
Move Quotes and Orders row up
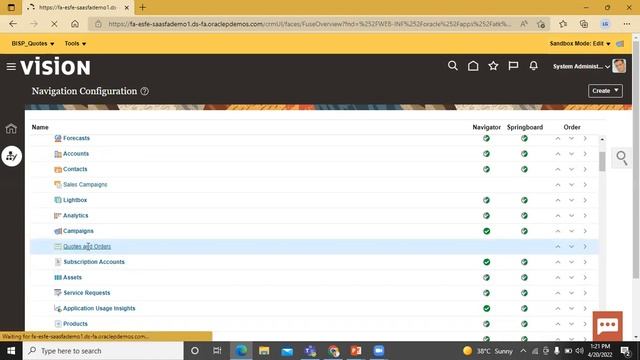click(558, 247)
